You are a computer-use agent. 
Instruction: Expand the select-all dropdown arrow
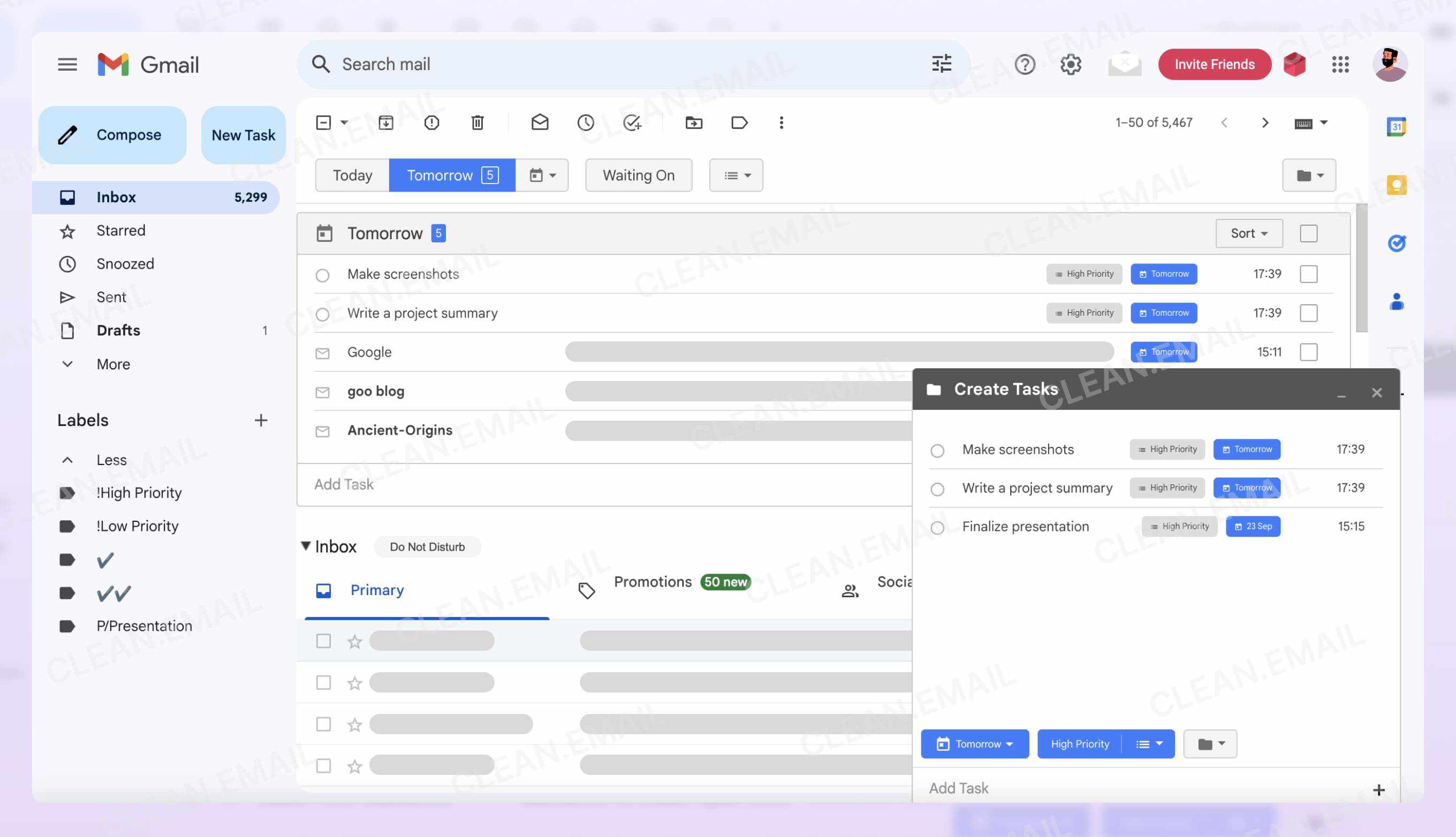[344, 123]
